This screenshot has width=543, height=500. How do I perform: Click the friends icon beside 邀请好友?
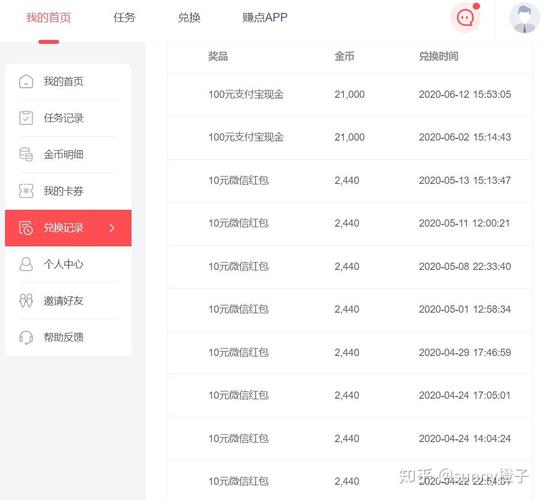point(26,301)
